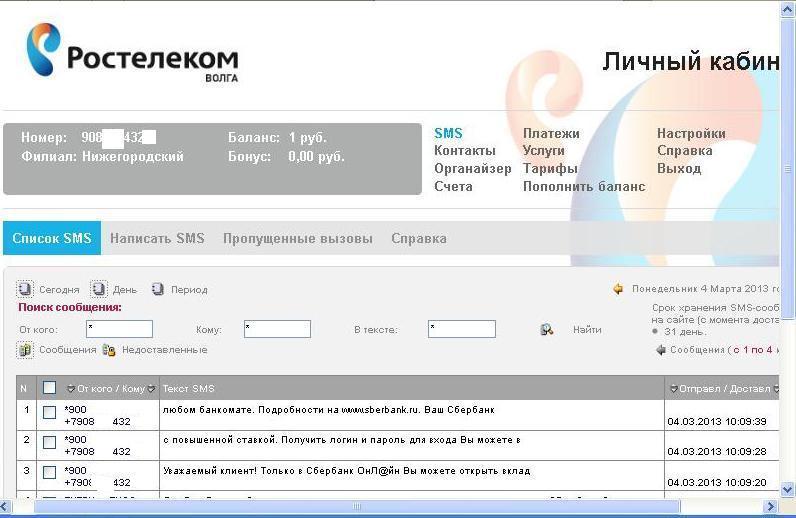This screenshot has width=796, height=518.
Task: Click sort arrow left of Отправл / Доставл
Action: (x=672, y=389)
